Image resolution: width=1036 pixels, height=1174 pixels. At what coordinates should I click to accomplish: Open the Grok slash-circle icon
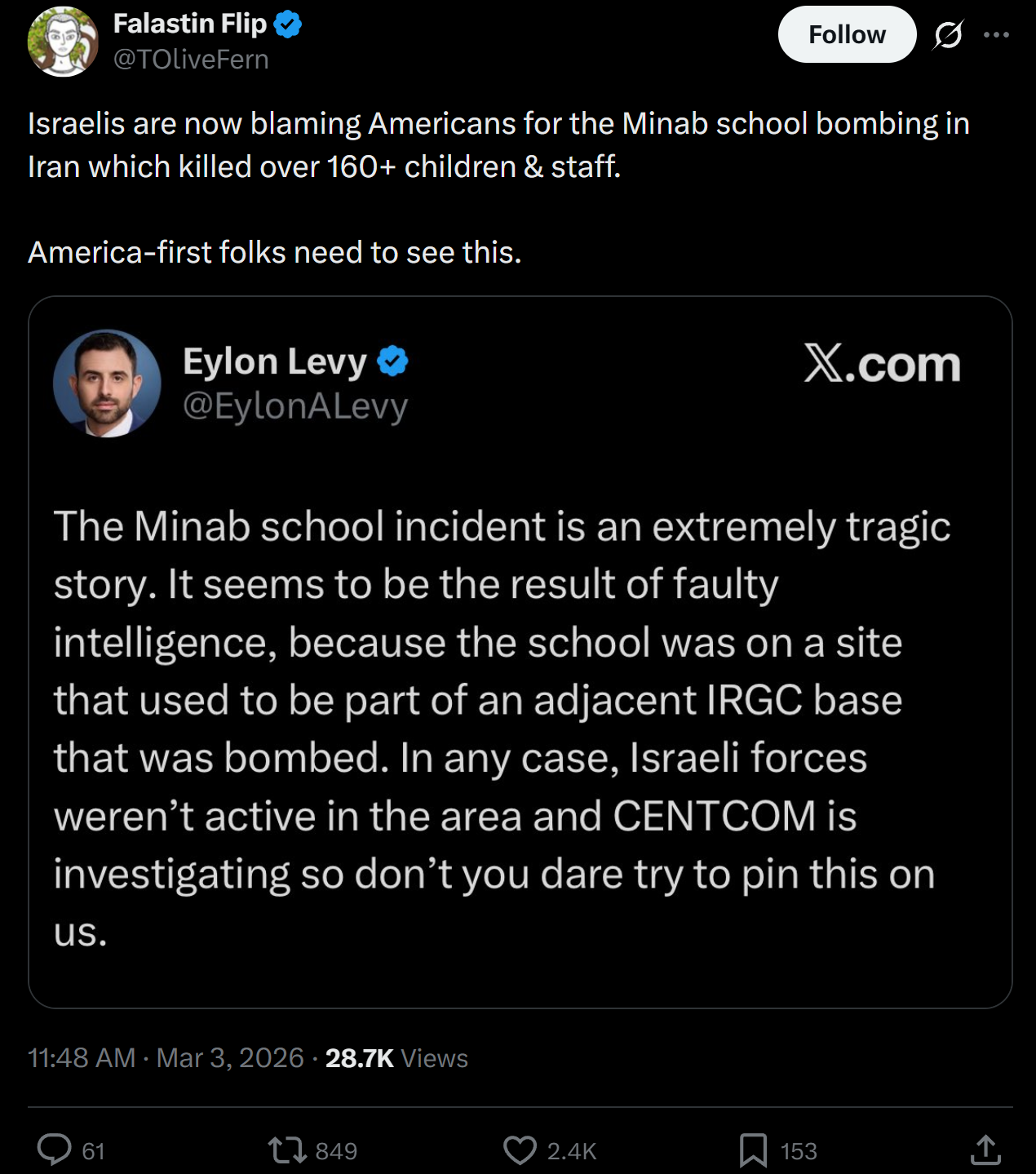click(x=948, y=35)
